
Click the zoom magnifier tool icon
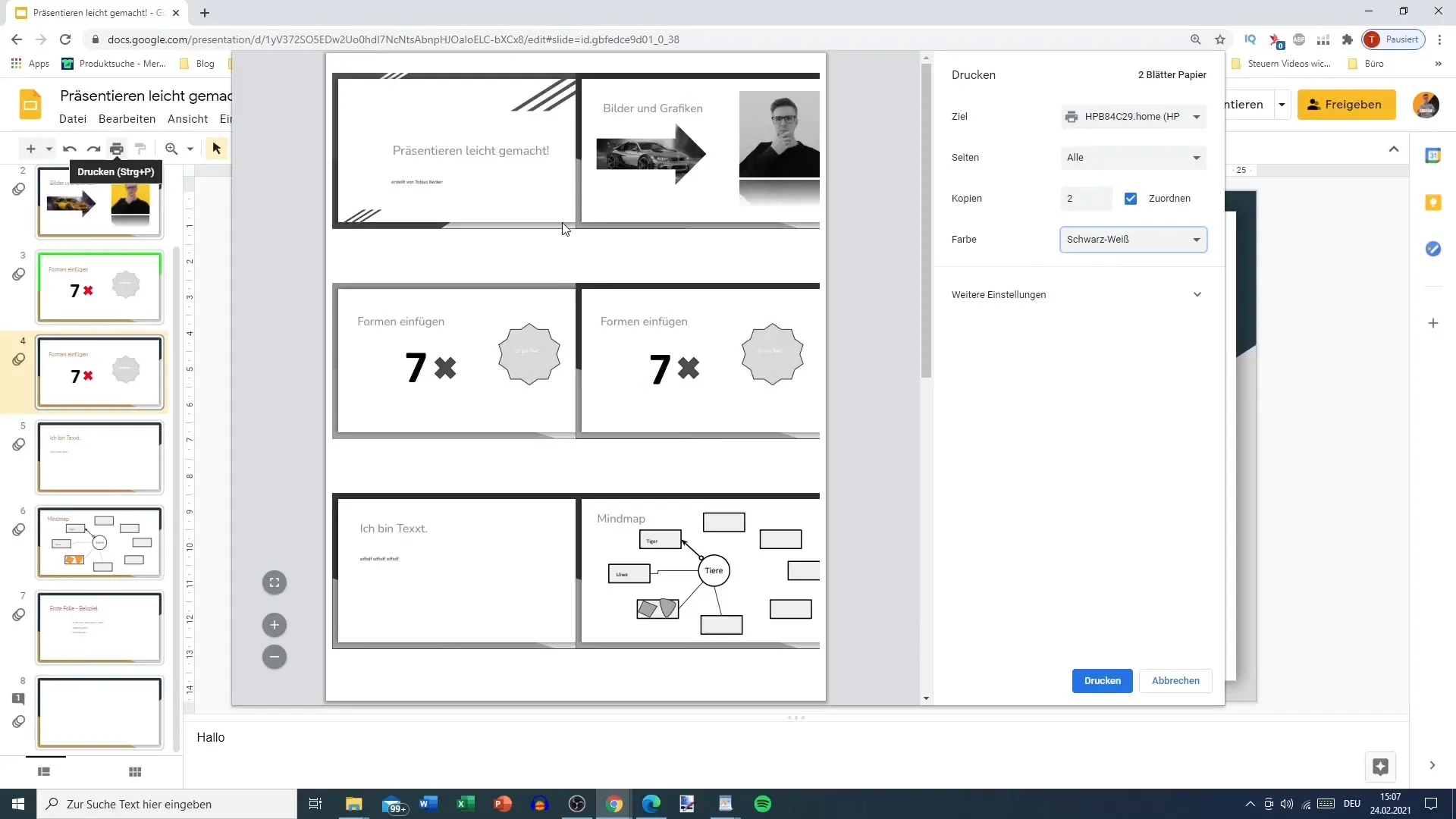171,149
